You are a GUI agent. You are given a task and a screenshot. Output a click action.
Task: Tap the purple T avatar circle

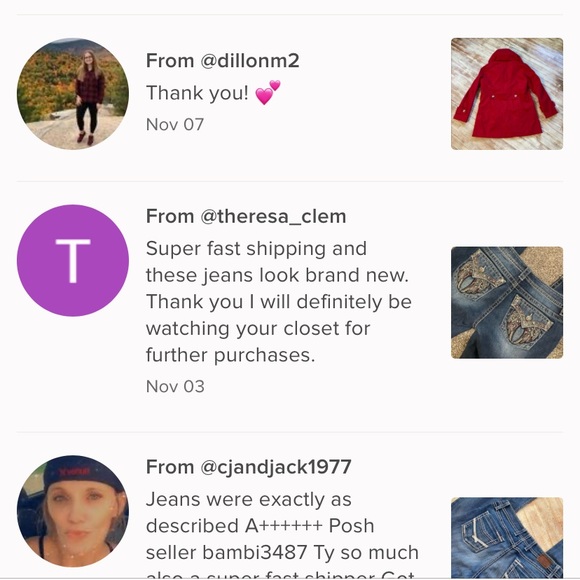73,260
